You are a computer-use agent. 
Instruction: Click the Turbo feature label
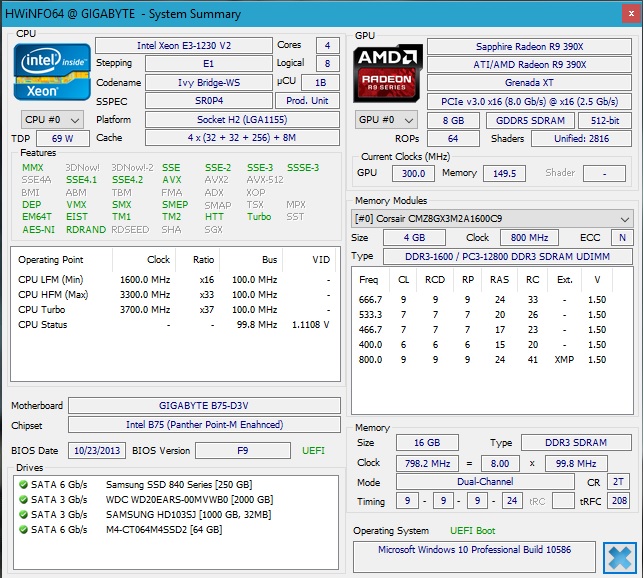259,216
